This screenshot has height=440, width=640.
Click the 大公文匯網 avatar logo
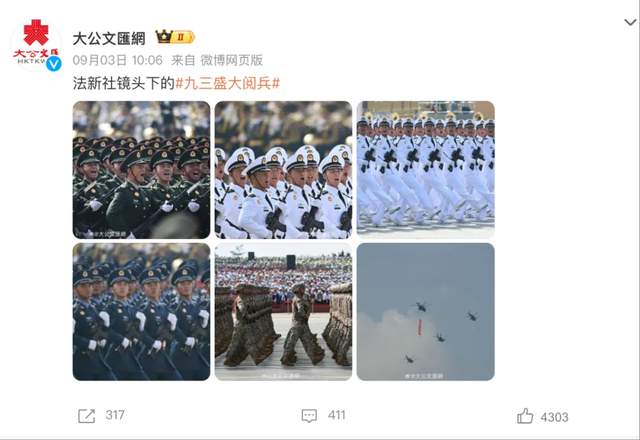tap(36, 43)
